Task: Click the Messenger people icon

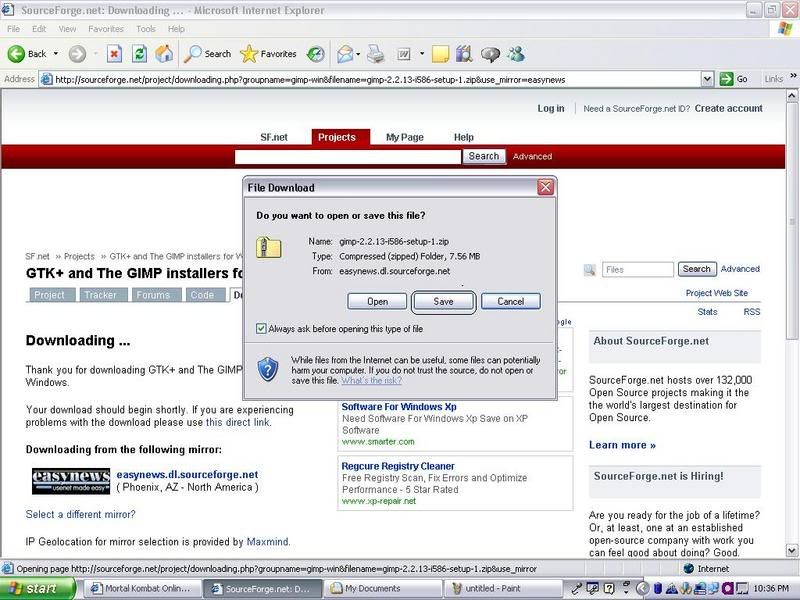Action: point(516,54)
